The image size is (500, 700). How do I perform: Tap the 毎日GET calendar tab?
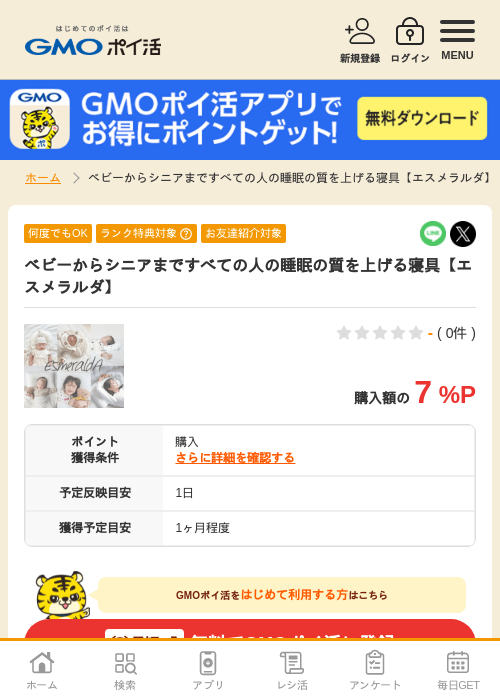[458, 670]
